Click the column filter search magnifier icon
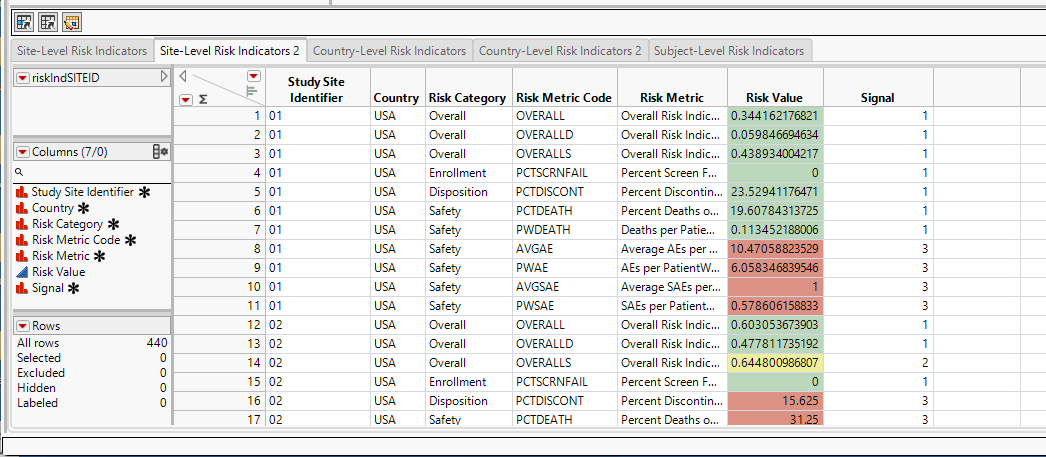The image size is (1046, 457). click(x=19, y=172)
